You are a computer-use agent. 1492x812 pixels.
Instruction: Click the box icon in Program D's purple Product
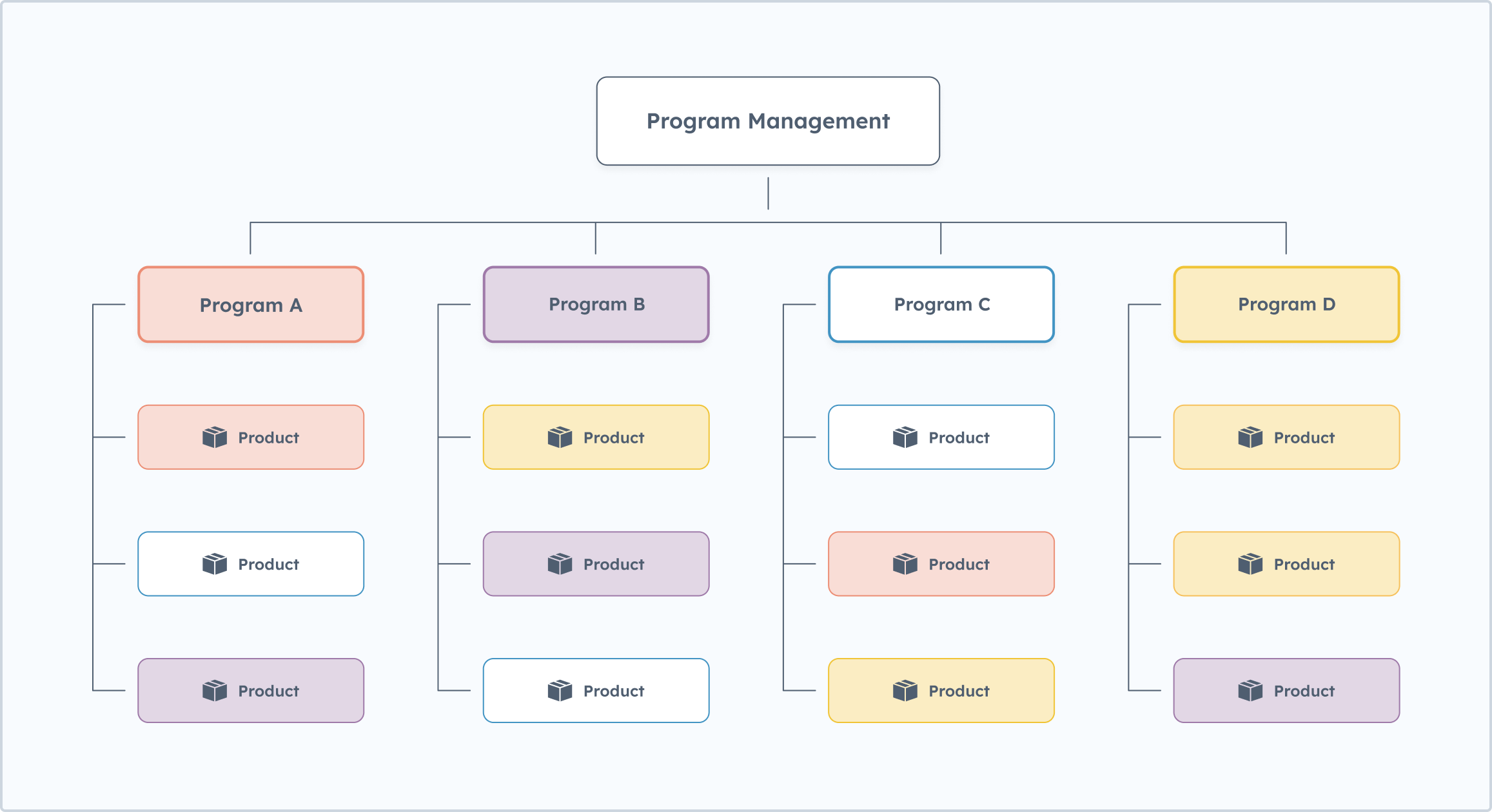click(x=1250, y=691)
